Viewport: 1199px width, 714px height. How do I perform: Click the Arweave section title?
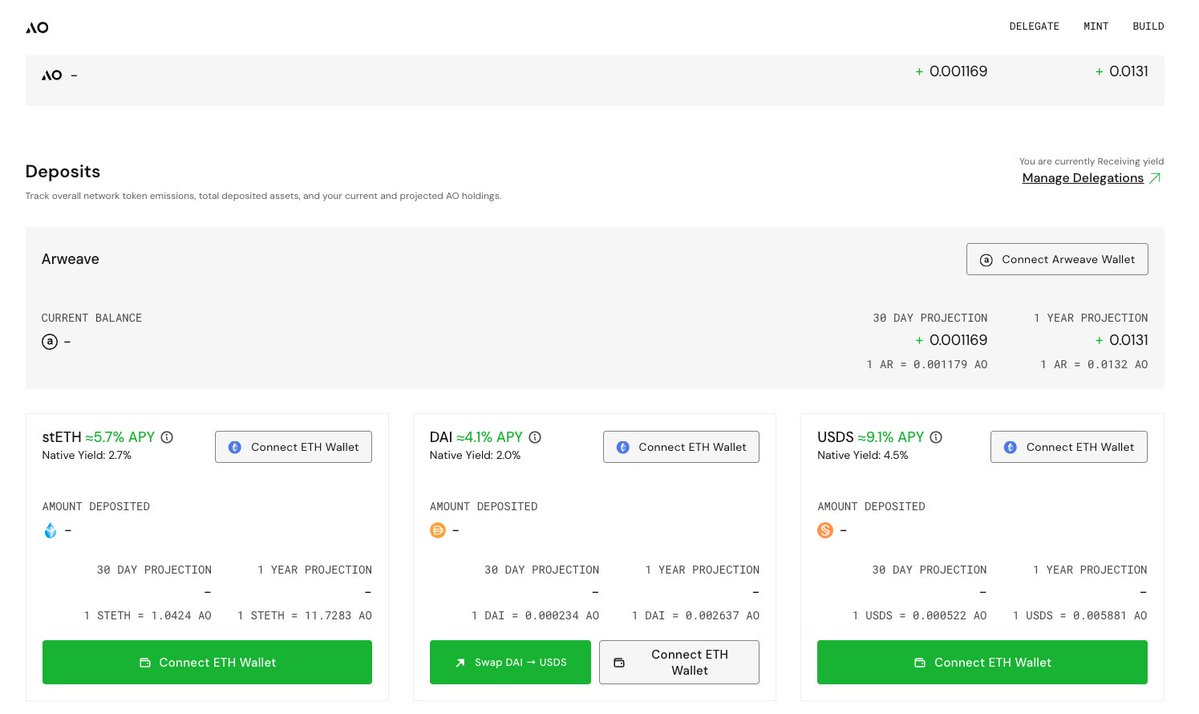70,259
